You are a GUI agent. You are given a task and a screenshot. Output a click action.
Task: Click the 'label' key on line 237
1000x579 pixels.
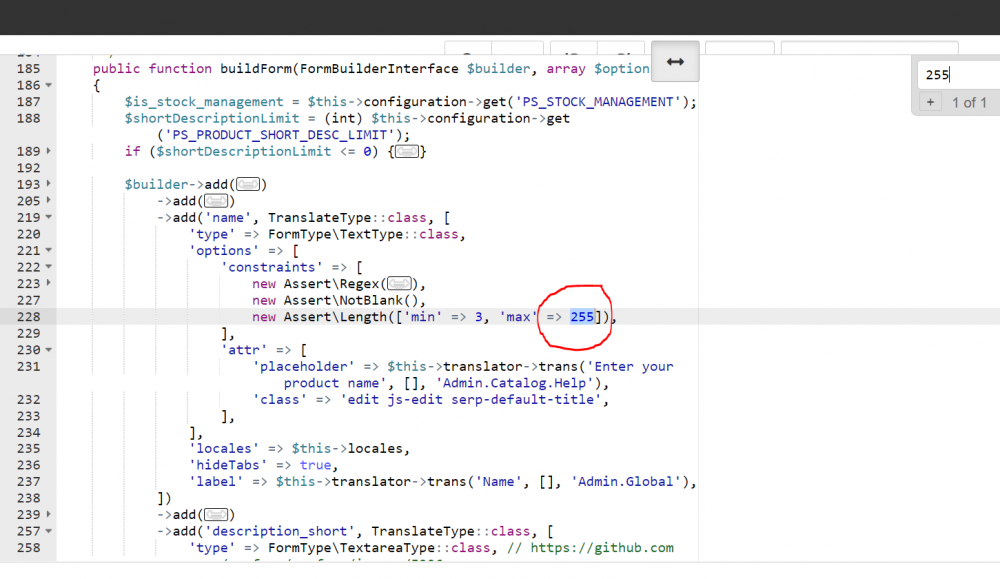click(216, 481)
